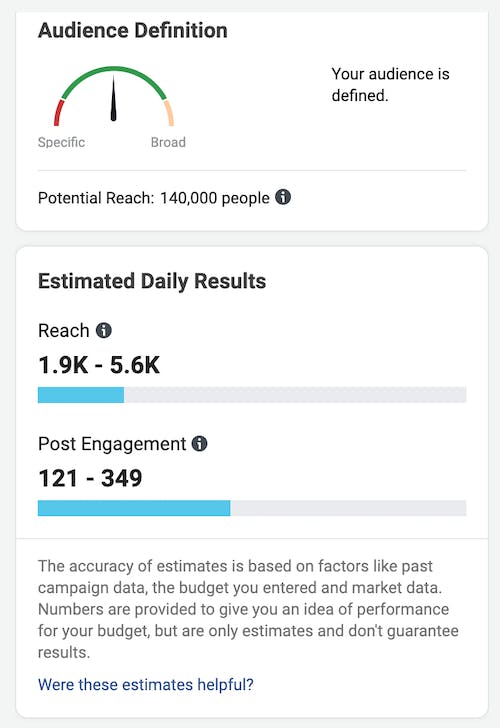
Task: Click 'Your audience is defined' text
Action: (390, 84)
